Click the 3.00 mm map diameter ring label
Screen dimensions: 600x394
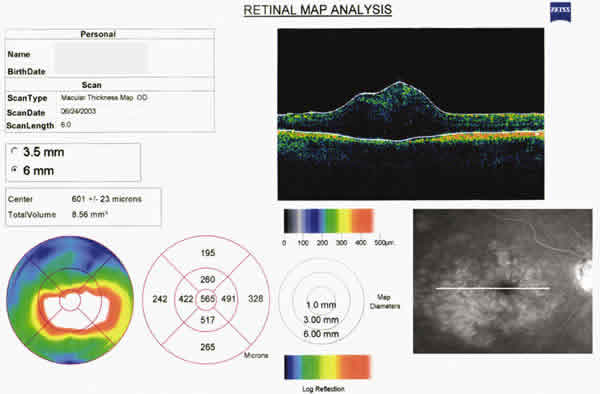[321, 319]
